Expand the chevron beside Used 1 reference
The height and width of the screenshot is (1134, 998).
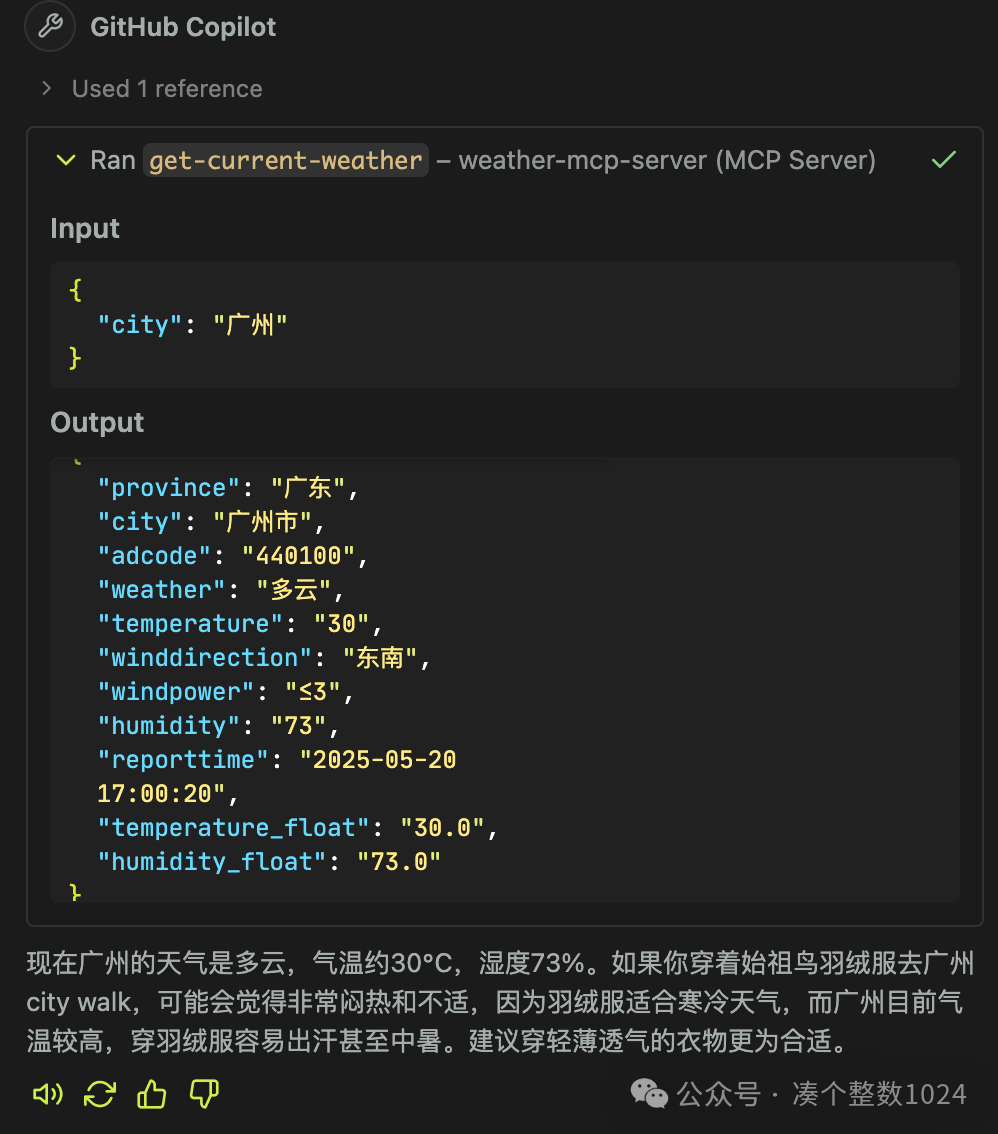46,89
